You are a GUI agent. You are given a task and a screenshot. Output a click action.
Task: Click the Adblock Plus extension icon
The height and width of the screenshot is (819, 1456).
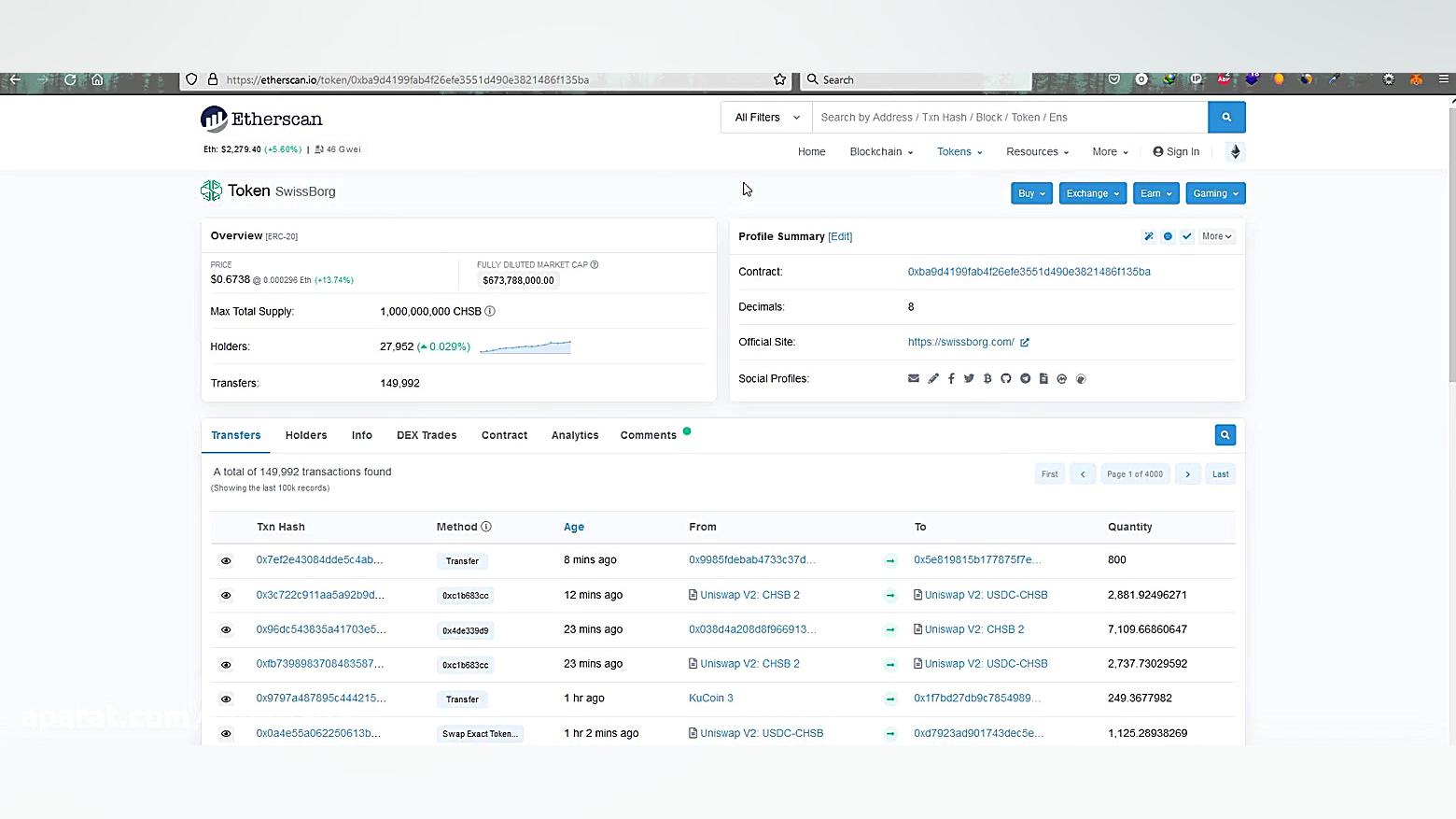pos(1224,79)
